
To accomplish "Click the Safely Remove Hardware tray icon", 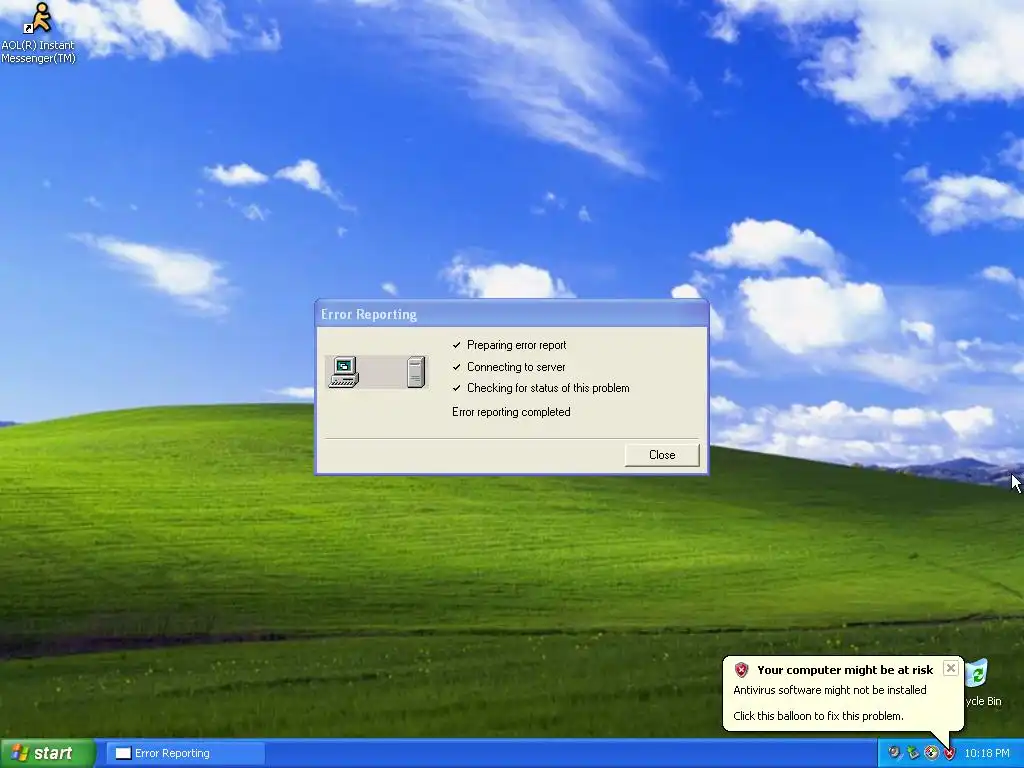I will coord(913,753).
